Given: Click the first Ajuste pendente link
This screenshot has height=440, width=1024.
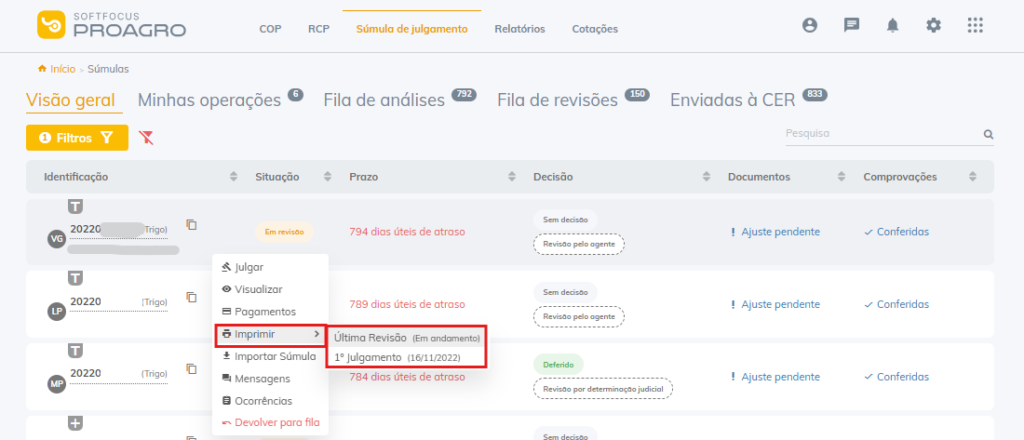Looking at the screenshot, I should coord(780,232).
